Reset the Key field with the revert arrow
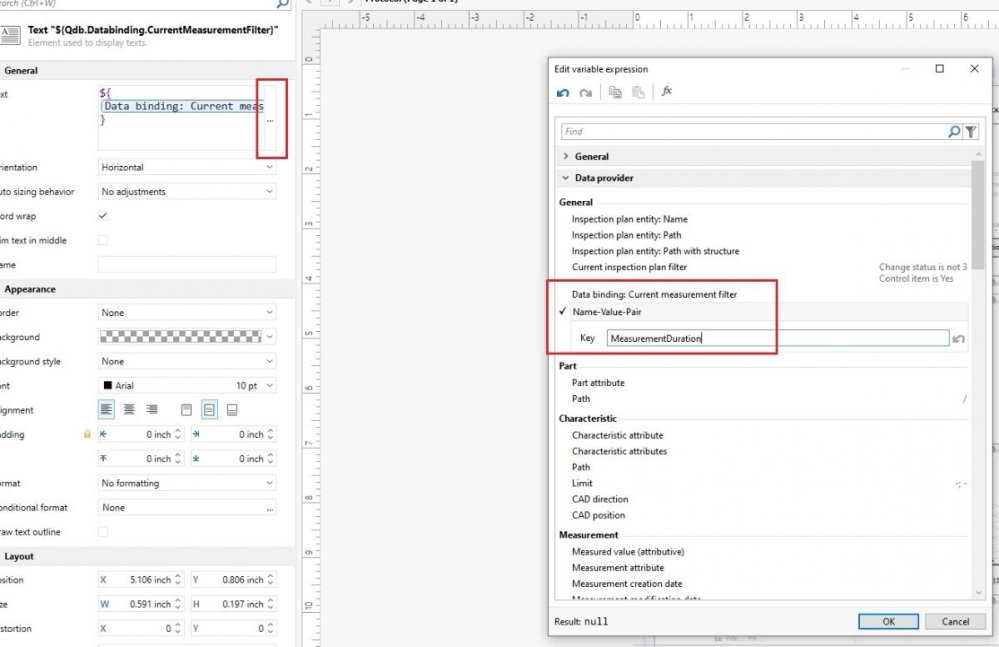999x647 pixels. click(959, 339)
